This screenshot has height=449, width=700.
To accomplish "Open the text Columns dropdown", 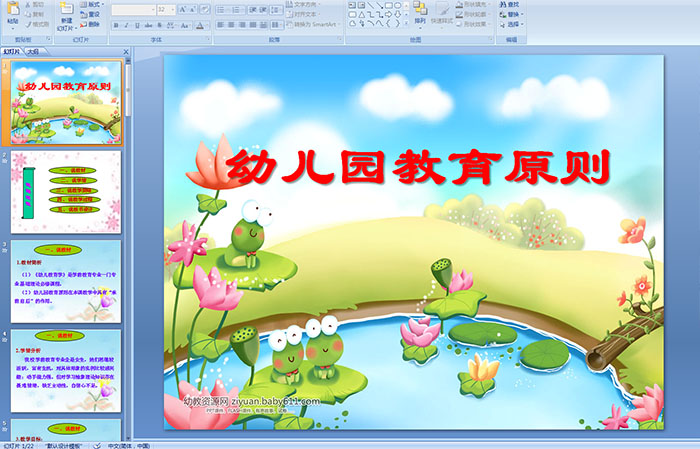I will pos(277,25).
